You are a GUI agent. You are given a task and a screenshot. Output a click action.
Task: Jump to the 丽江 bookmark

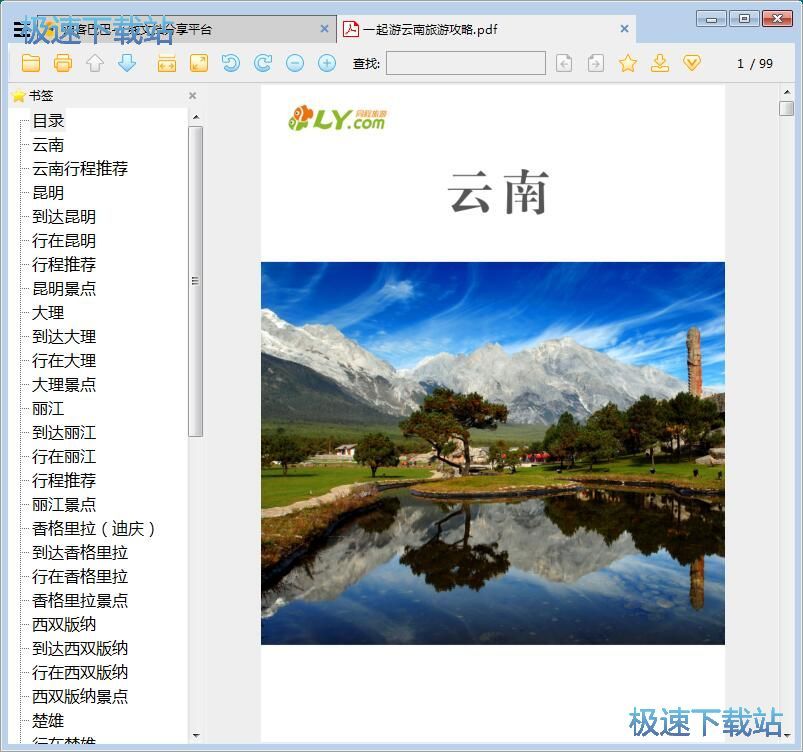(x=46, y=409)
